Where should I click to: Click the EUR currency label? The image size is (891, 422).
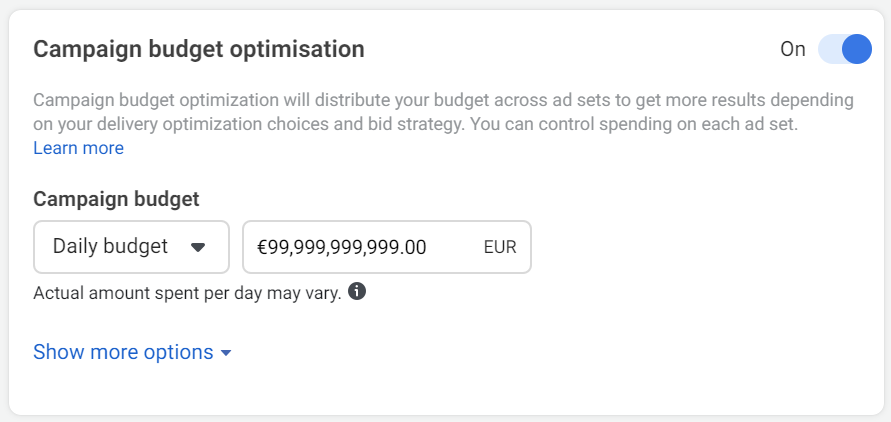(500, 248)
